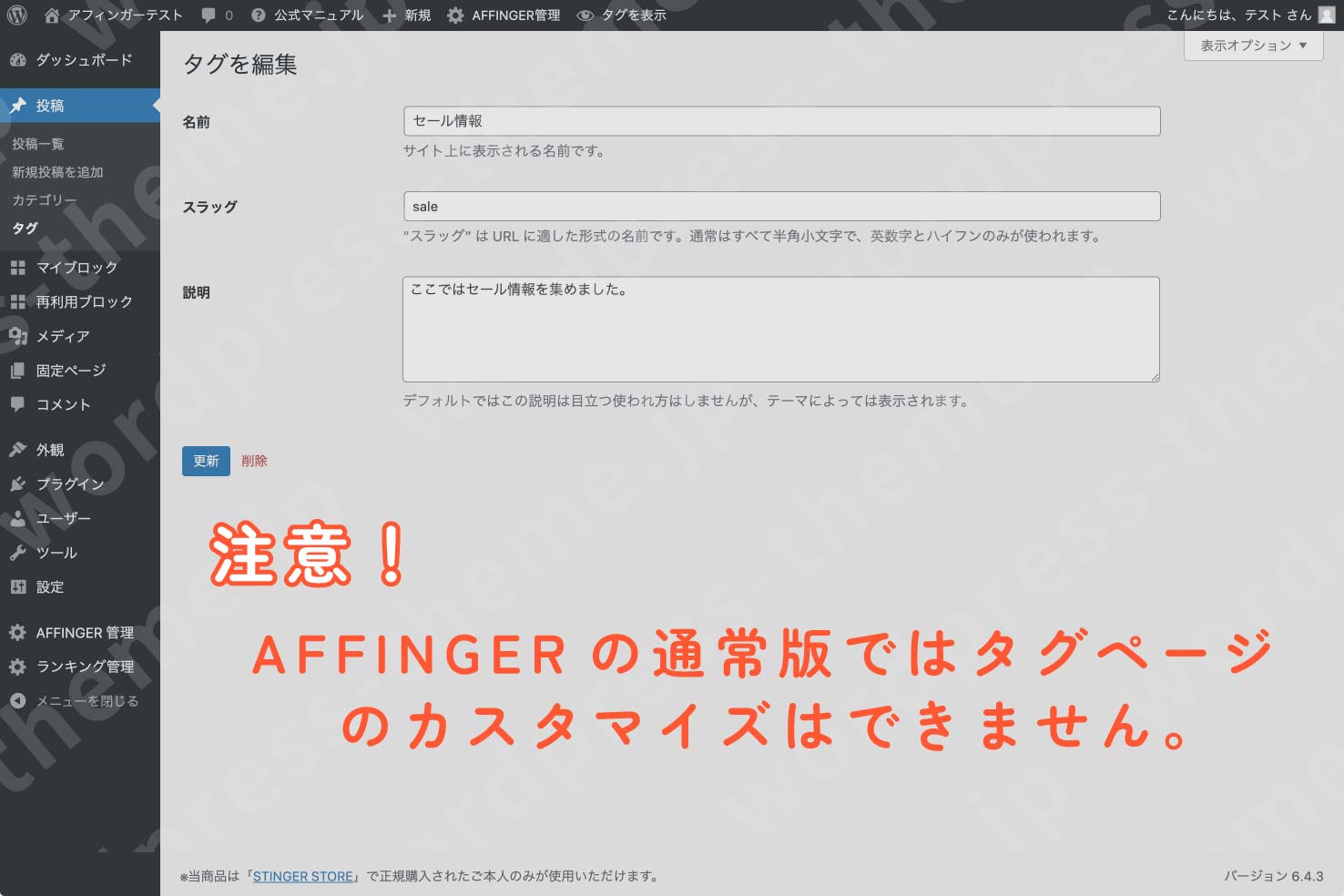Select the ダッシュボード icon in the sidebar

(19, 59)
